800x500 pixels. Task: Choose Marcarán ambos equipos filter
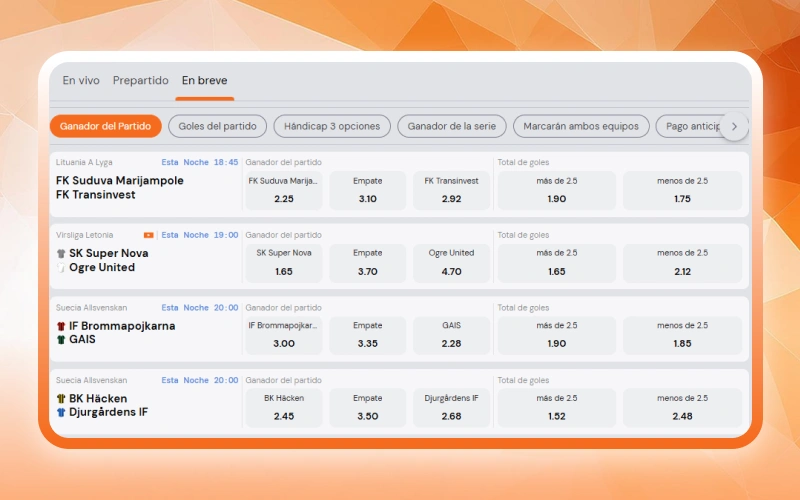[x=581, y=127]
